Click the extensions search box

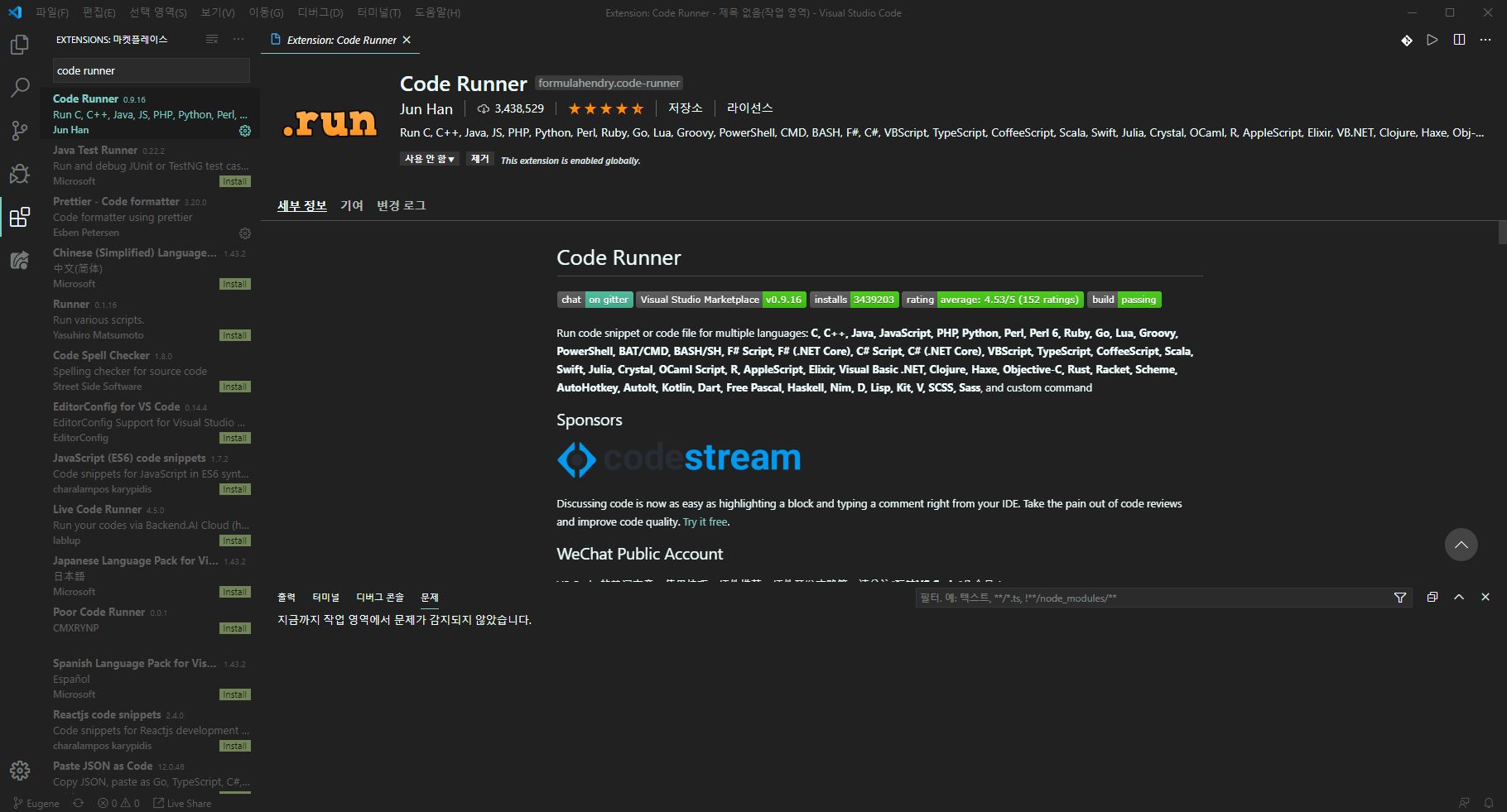(151, 70)
